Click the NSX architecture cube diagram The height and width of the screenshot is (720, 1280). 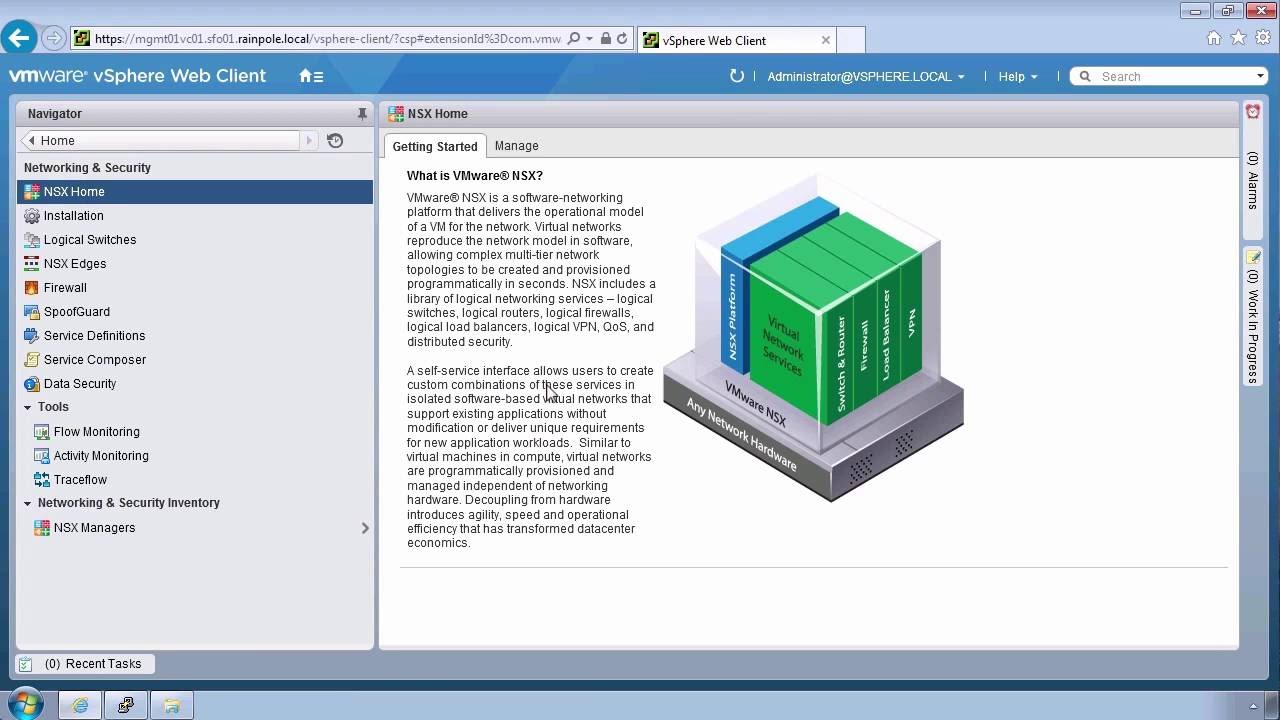click(x=814, y=337)
